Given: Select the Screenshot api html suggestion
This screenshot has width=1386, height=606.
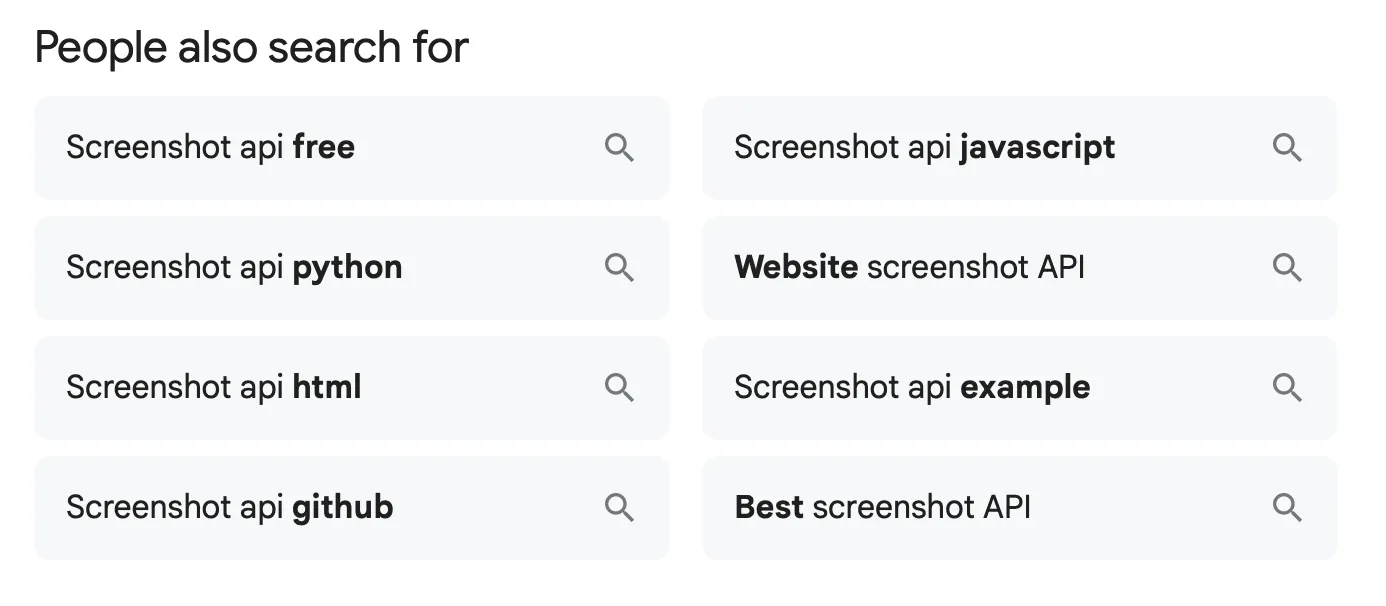Looking at the screenshot, I should (300, 388).
